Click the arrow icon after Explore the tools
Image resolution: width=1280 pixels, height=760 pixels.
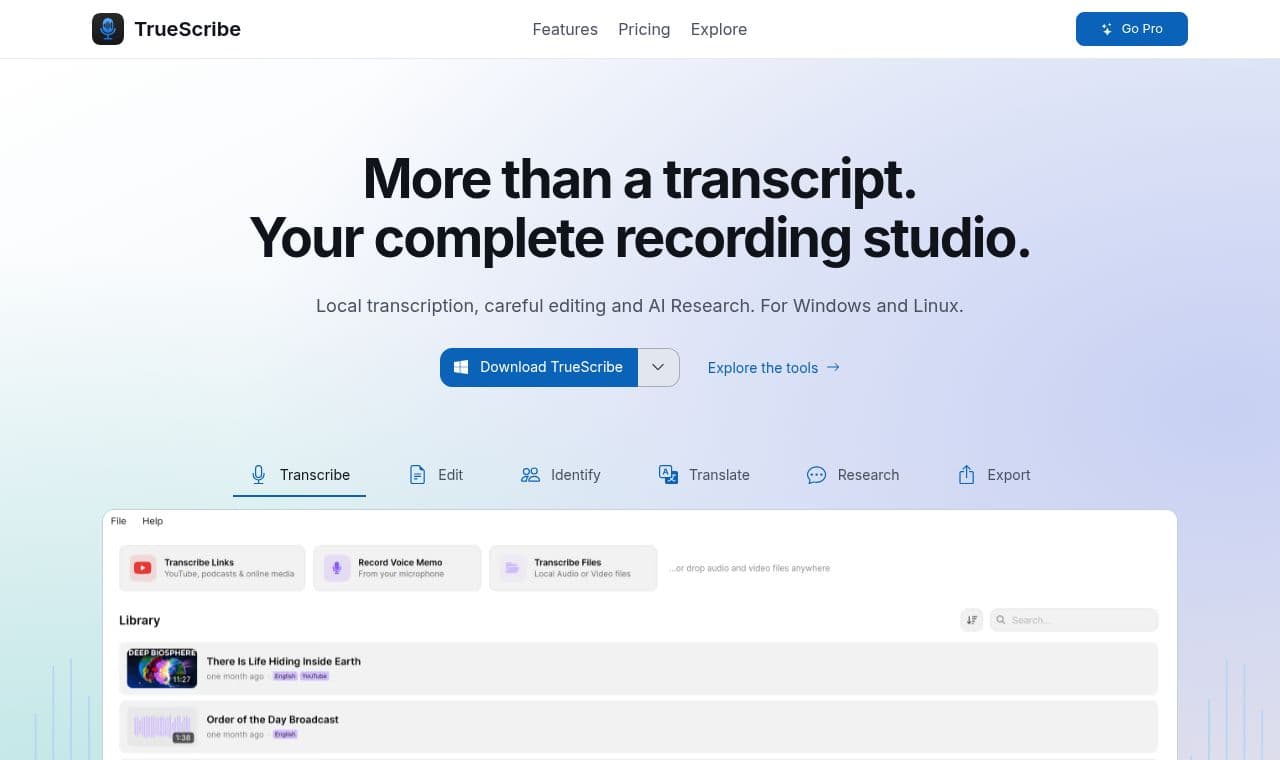(x=833, y=367)
